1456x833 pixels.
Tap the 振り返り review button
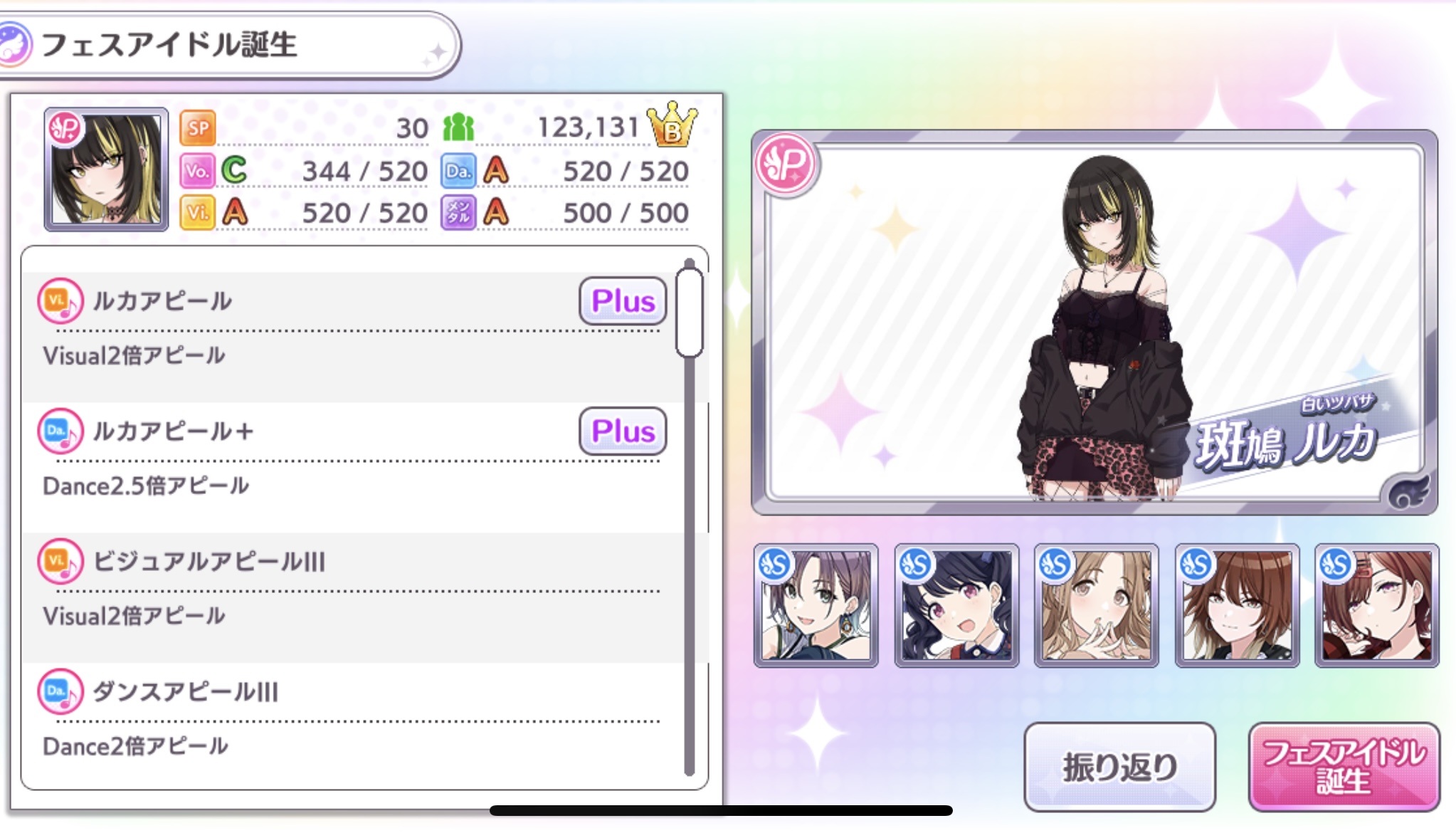click(x=1119, y=767)
